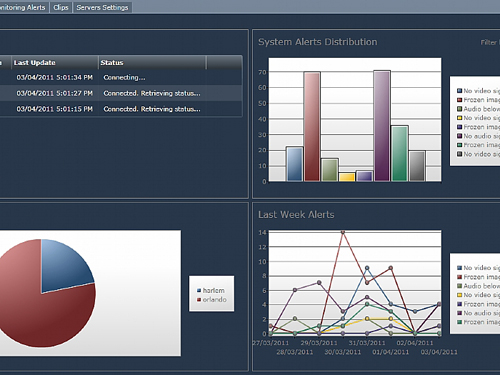
Task: Click the gray bar in the distribution chart
Action: 417,166
